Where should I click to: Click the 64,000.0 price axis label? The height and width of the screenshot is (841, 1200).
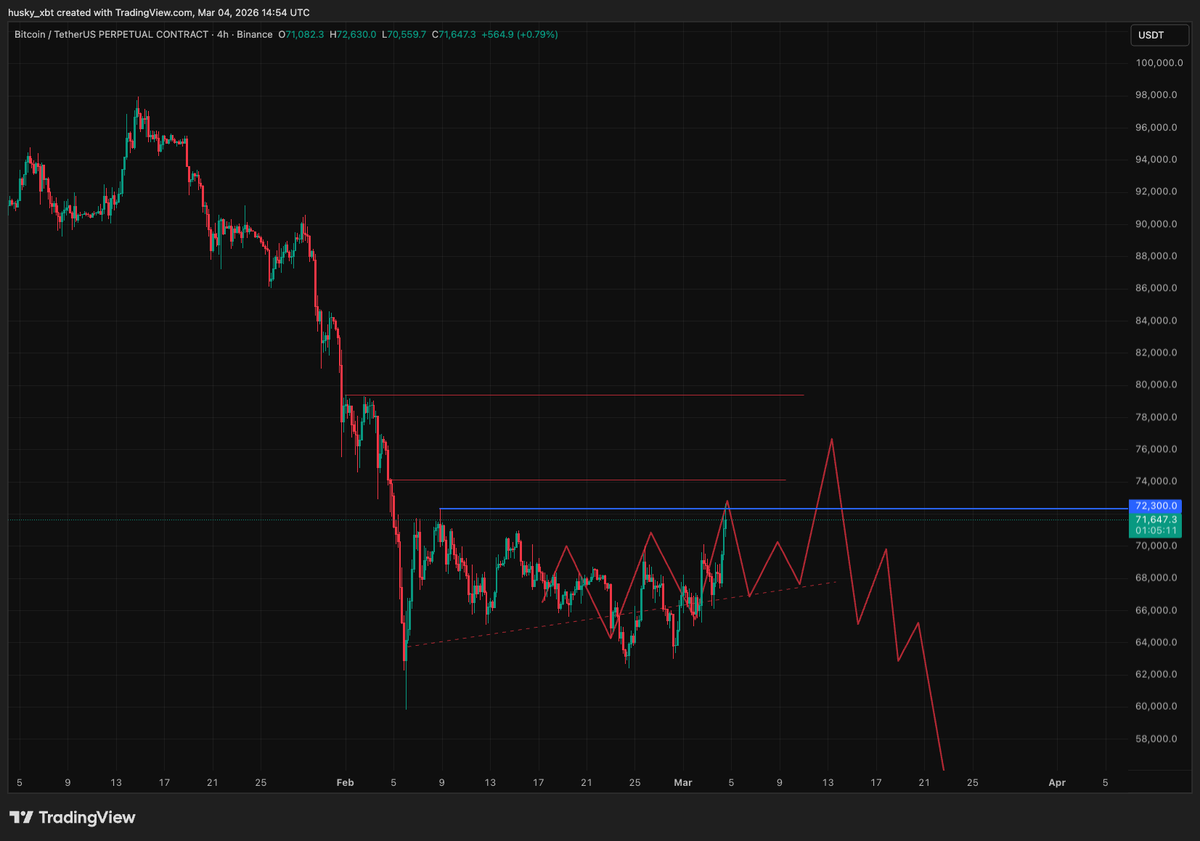(x=1158, y=642)
